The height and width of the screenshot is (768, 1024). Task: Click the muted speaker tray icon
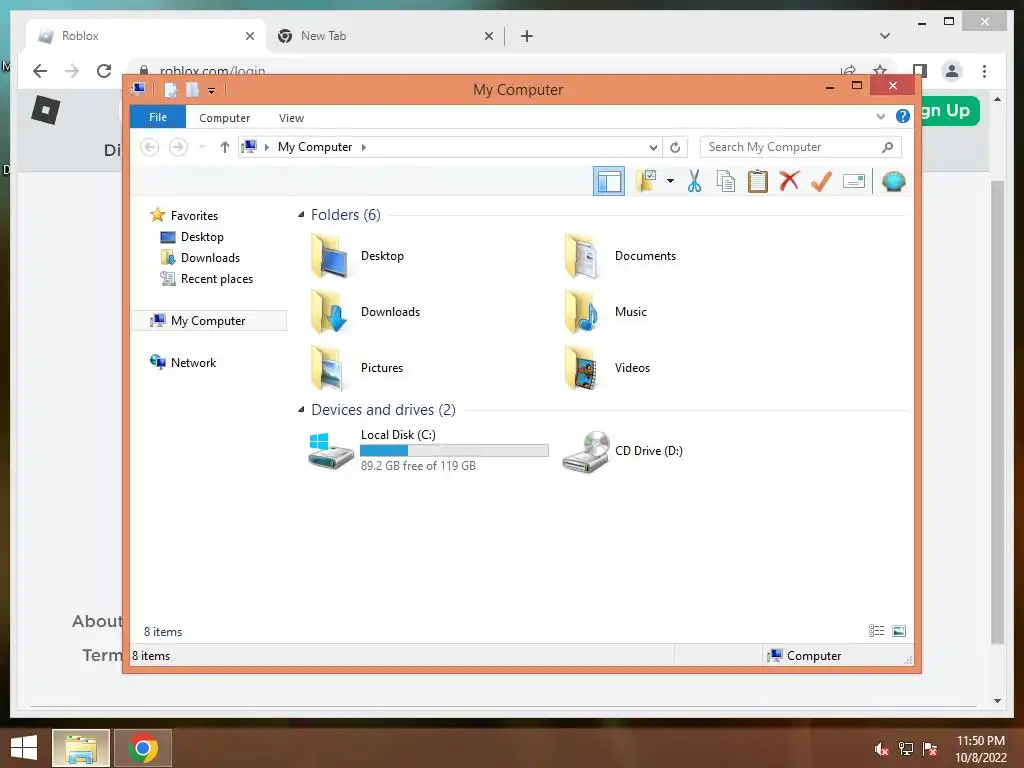[882, 749]
